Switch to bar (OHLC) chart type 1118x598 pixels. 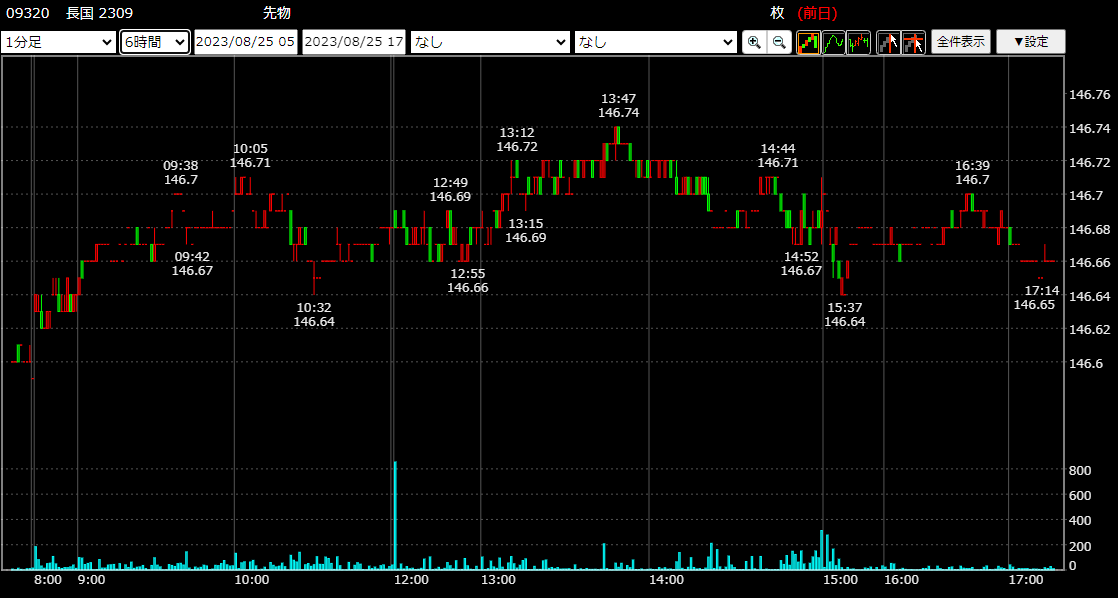[858, 42]
